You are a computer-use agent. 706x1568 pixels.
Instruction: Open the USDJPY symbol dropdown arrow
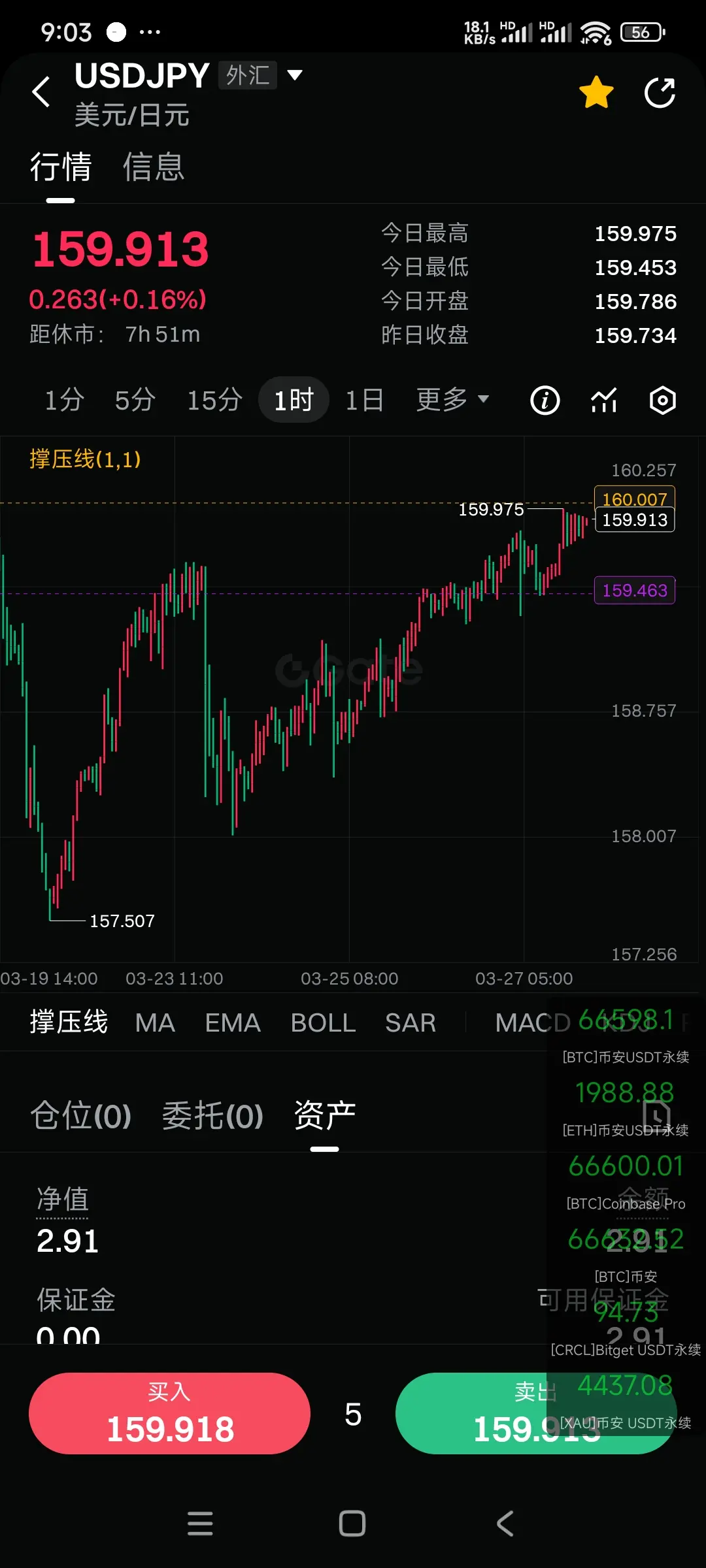click(x=295, y=75)
